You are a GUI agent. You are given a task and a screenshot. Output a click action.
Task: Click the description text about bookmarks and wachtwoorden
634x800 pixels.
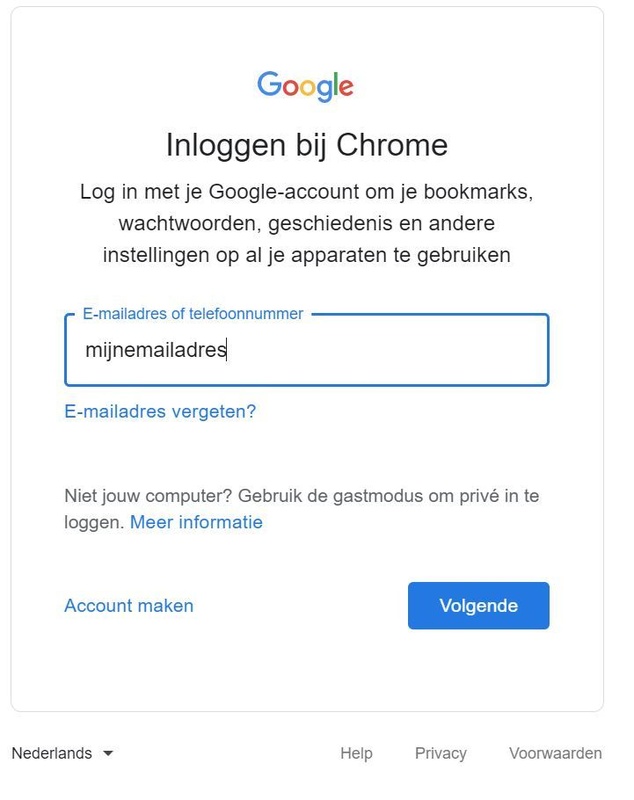click(x=306, y=223)
